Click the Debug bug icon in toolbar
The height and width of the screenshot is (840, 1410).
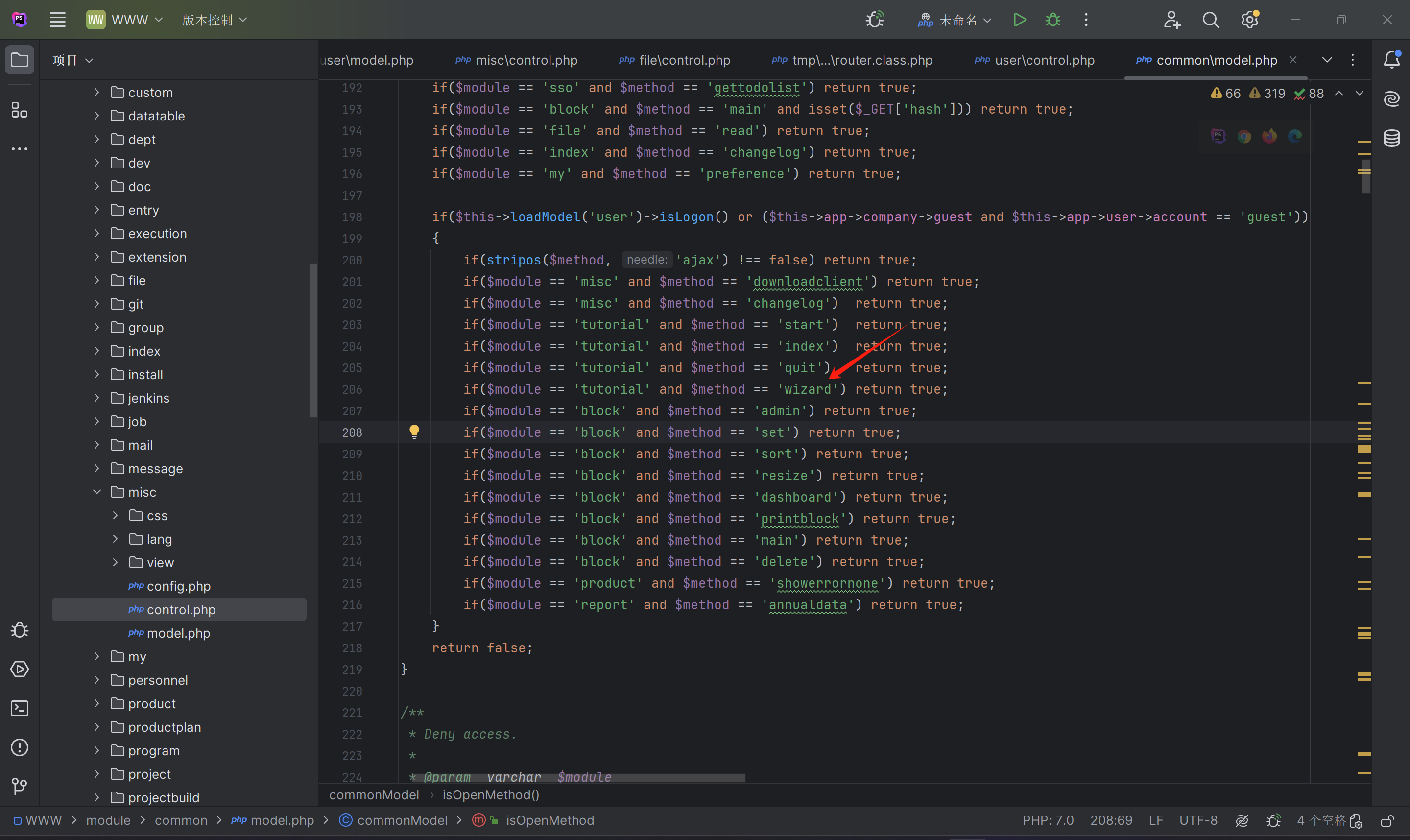(x=1052, y=20)
